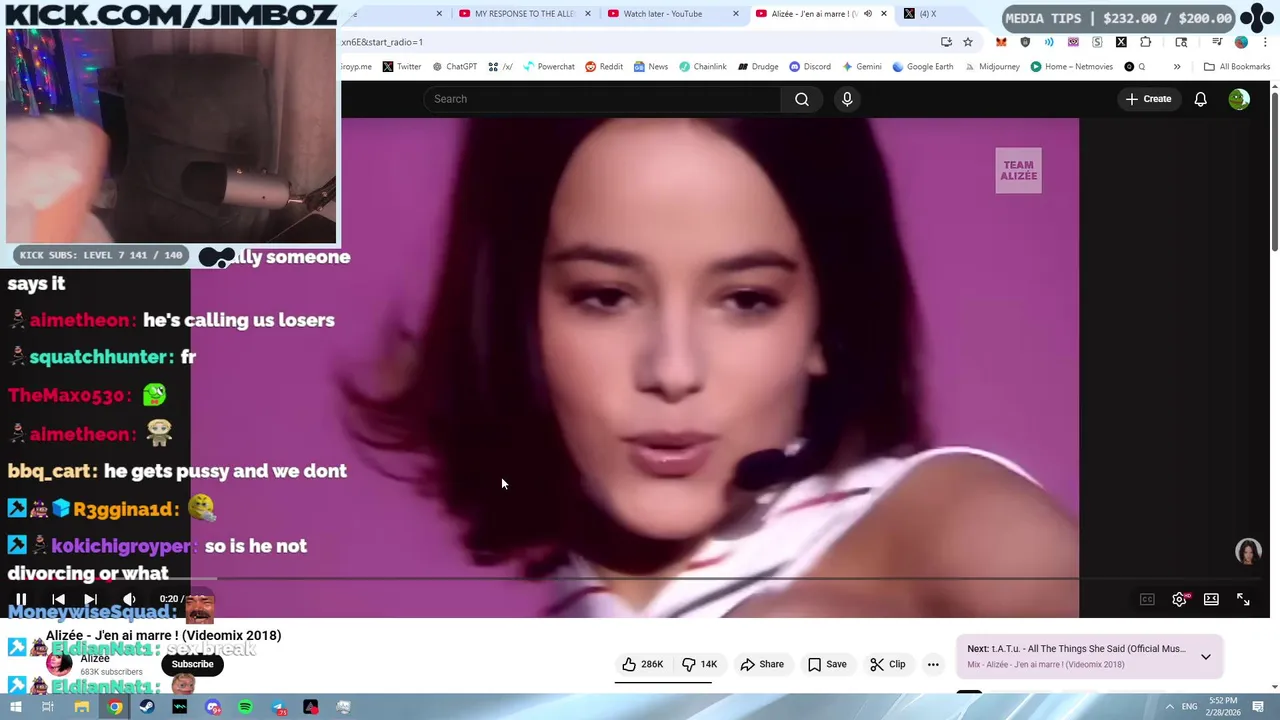Open the Chrome extensions puzzle menu
The width and height of the screenshot is (1280, 720).
(1146, 42)
